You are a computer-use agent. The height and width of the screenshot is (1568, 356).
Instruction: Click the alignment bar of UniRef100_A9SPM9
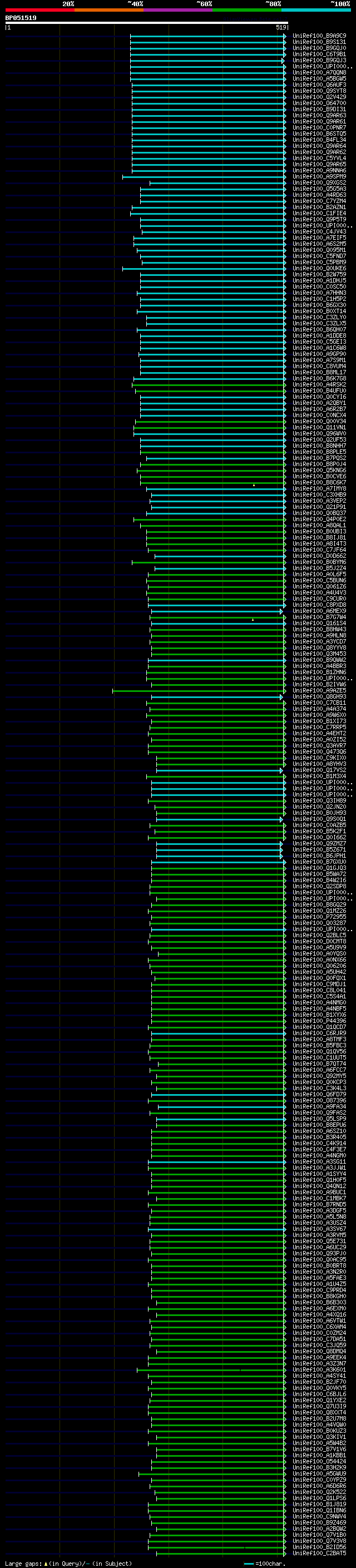(x=205, y=176)
